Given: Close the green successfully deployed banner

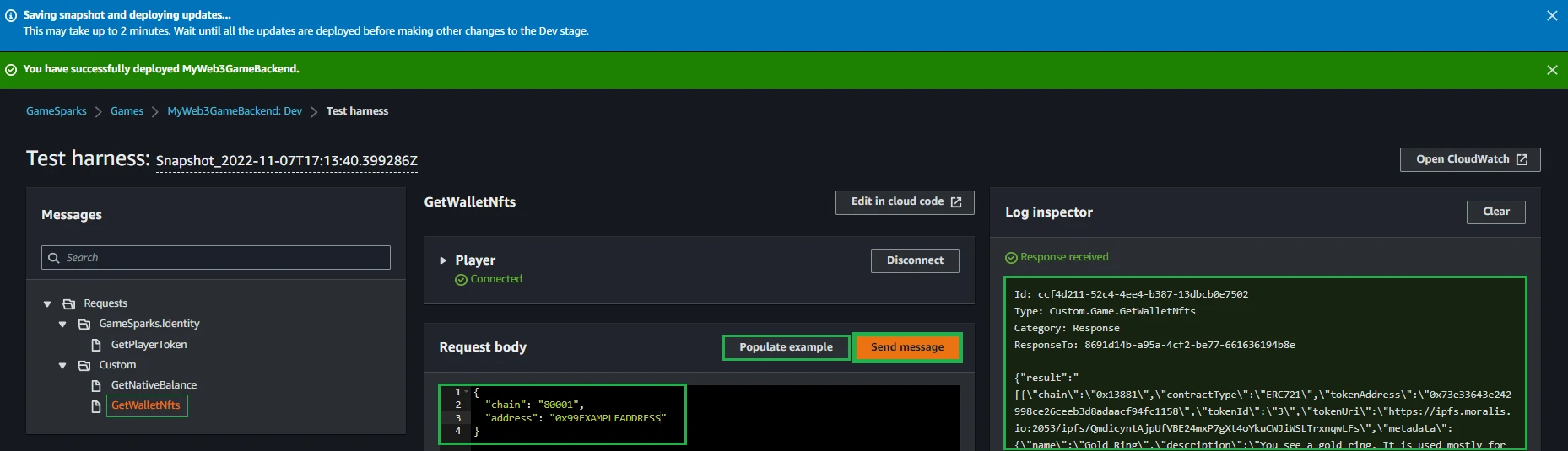Looking at the screenshot, I should (1551, 70).
